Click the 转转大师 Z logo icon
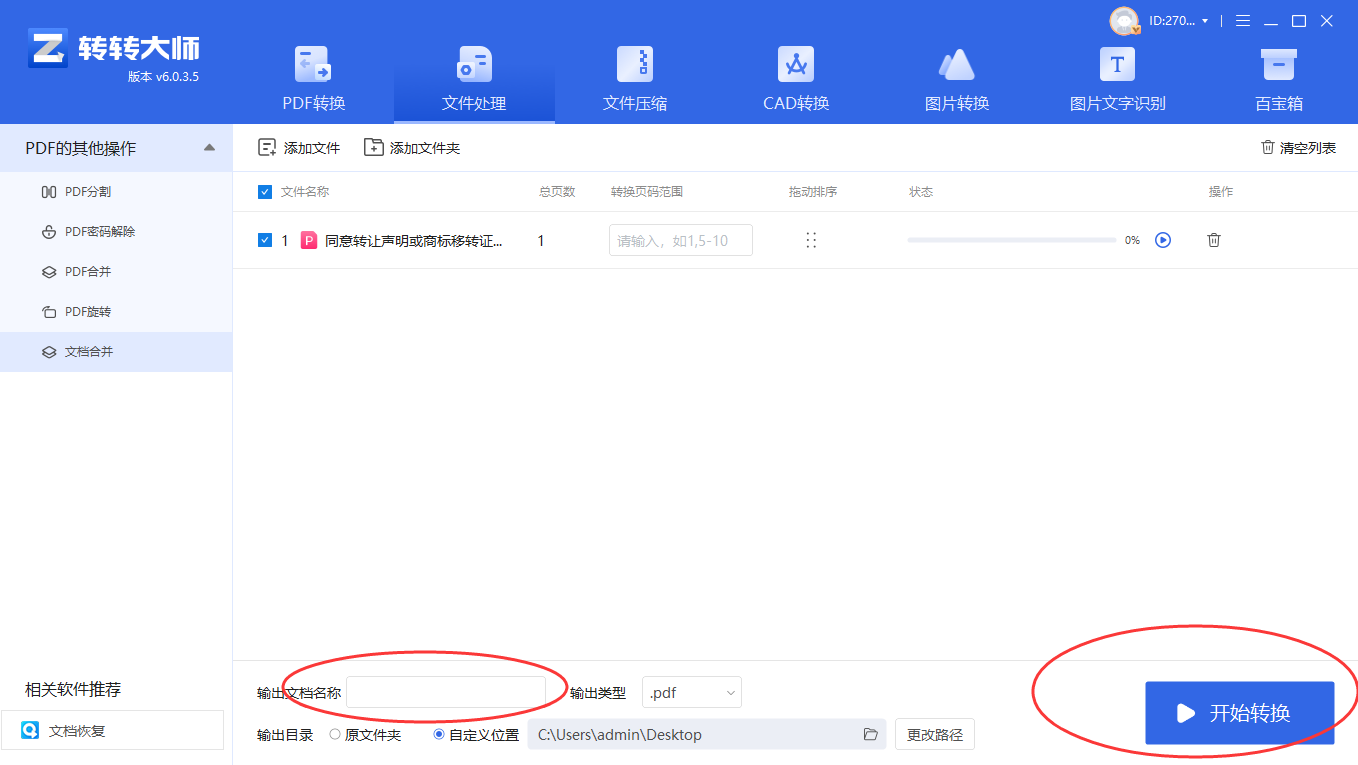This screenshot has width=1358, height=765. (x=47, y=48)
